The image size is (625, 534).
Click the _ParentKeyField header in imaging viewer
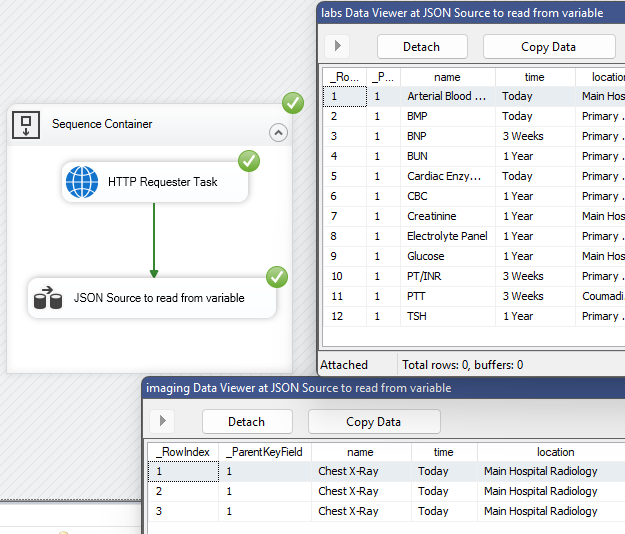(265, 452)
